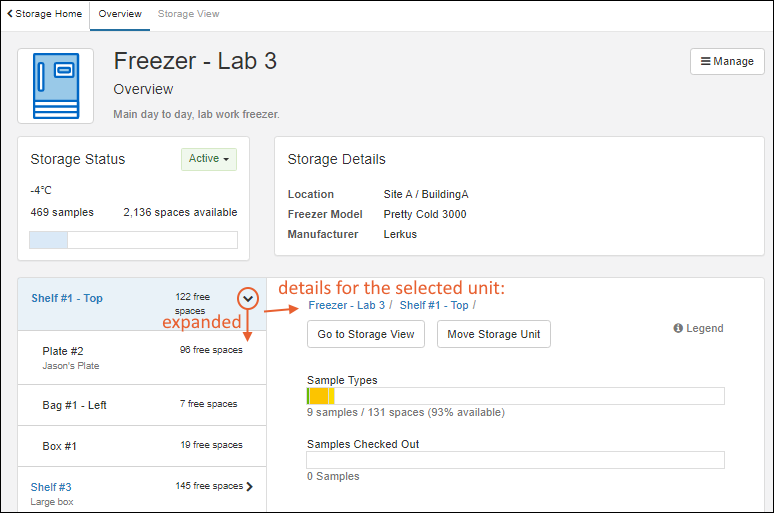Open the Active status dropdown

[209, 159]
